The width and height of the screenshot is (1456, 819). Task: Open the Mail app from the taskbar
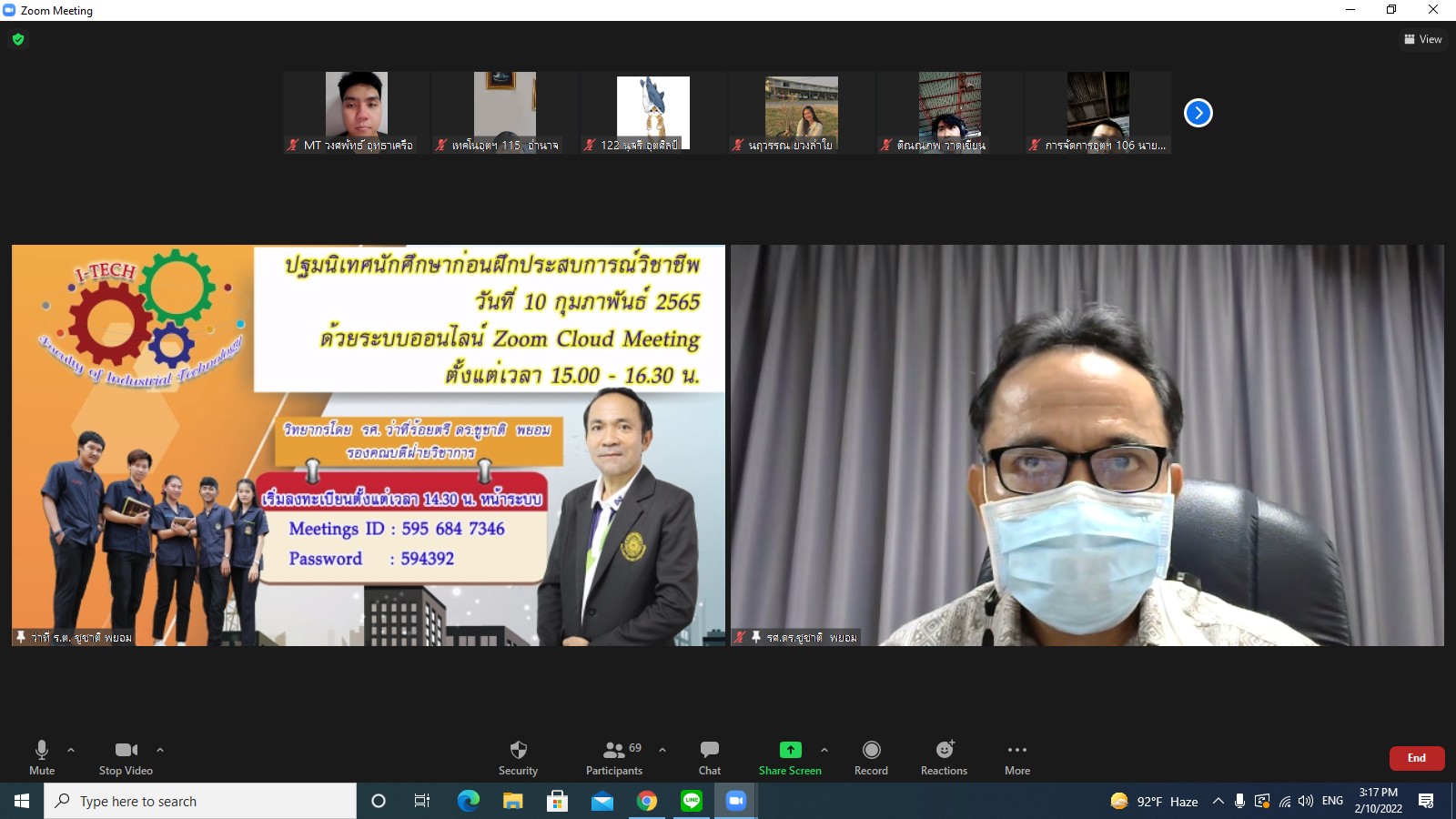pos(602,801)
